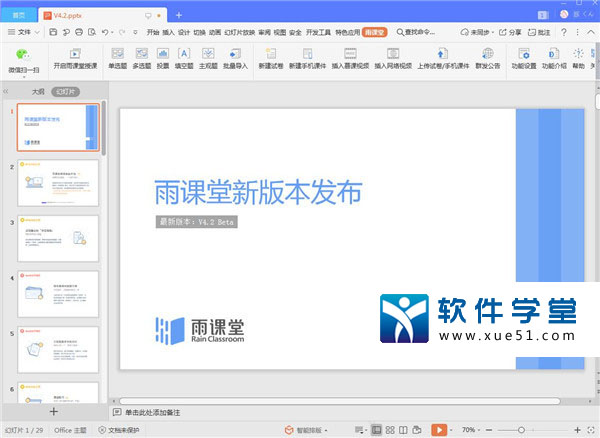Click the notes area 单击此处添加备注

coord(153,412)
